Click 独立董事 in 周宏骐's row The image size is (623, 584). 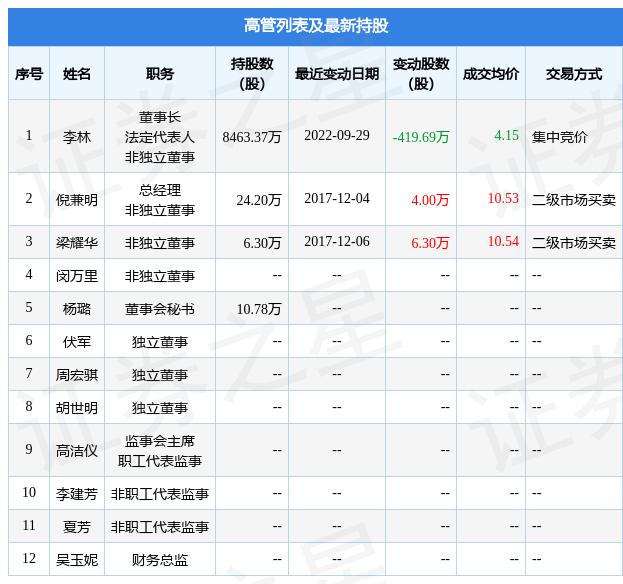[160, 375]
